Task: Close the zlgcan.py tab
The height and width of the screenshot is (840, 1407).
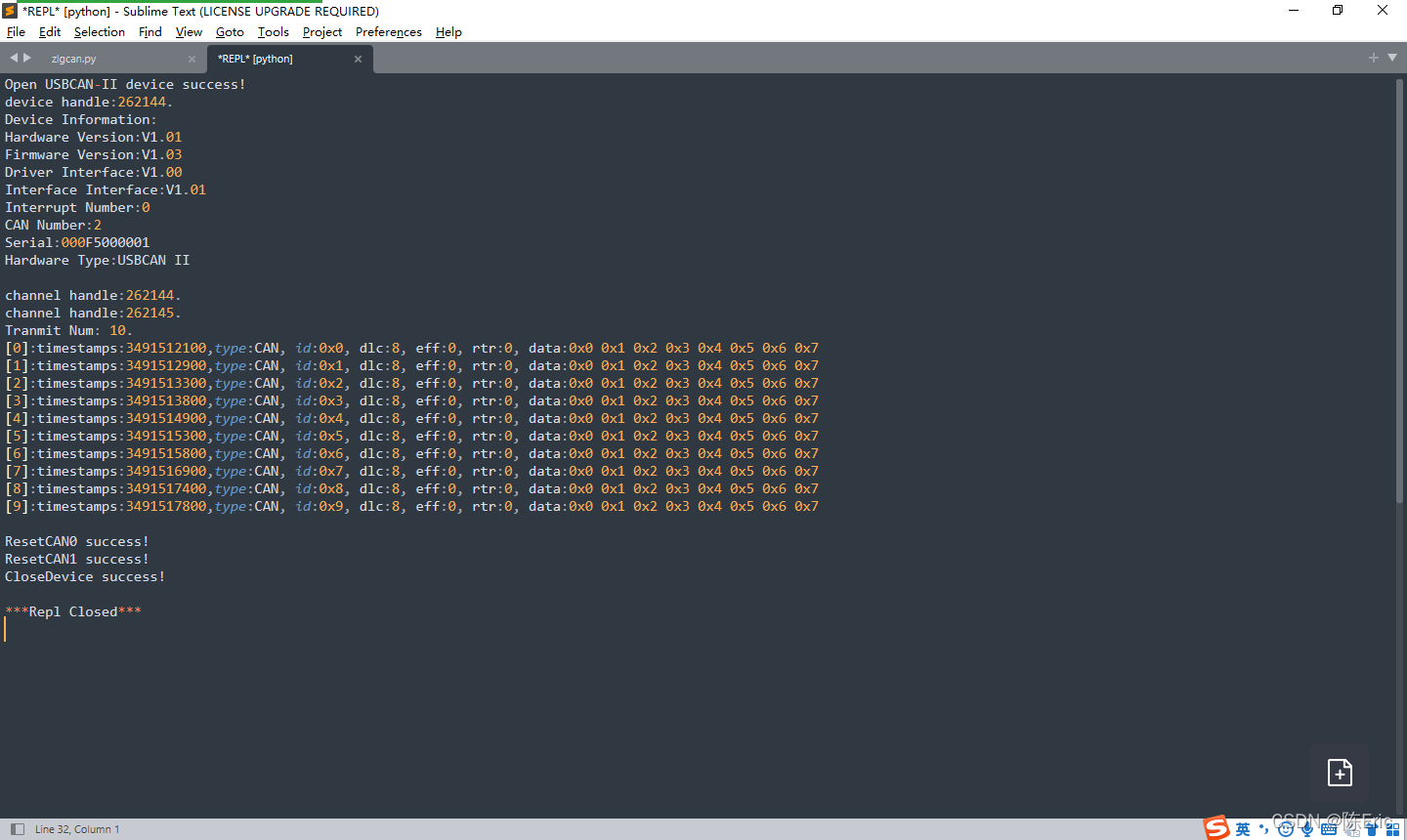Action: pos(192,60)
